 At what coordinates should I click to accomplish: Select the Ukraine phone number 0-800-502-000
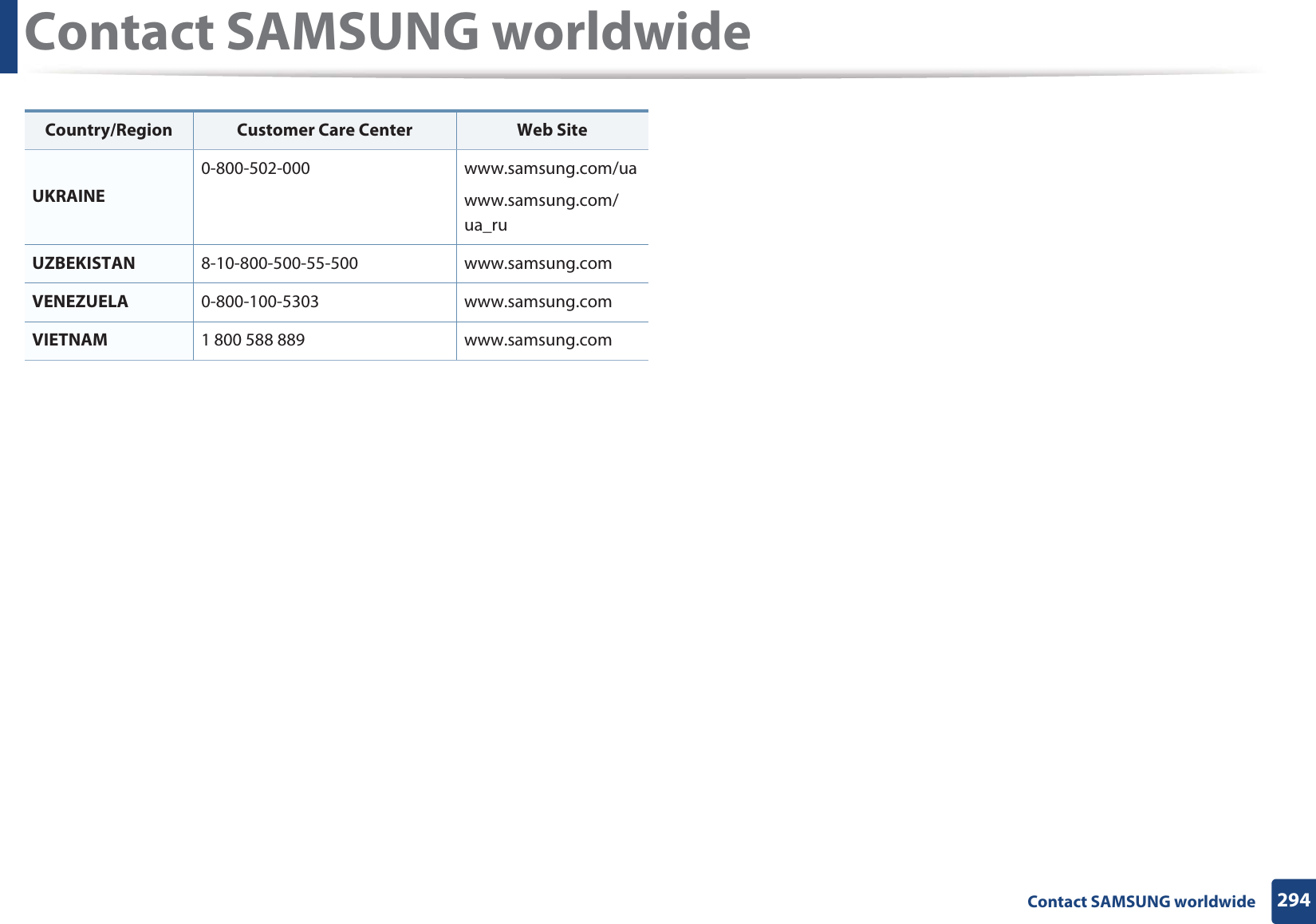click(x=255, y=168)
